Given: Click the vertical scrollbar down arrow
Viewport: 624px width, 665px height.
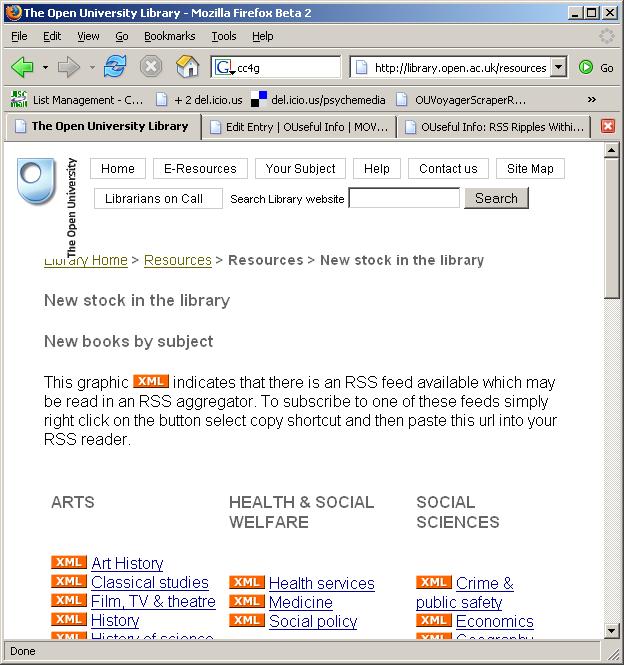Looking at the screenshot, I should click(x=611, y=631).
